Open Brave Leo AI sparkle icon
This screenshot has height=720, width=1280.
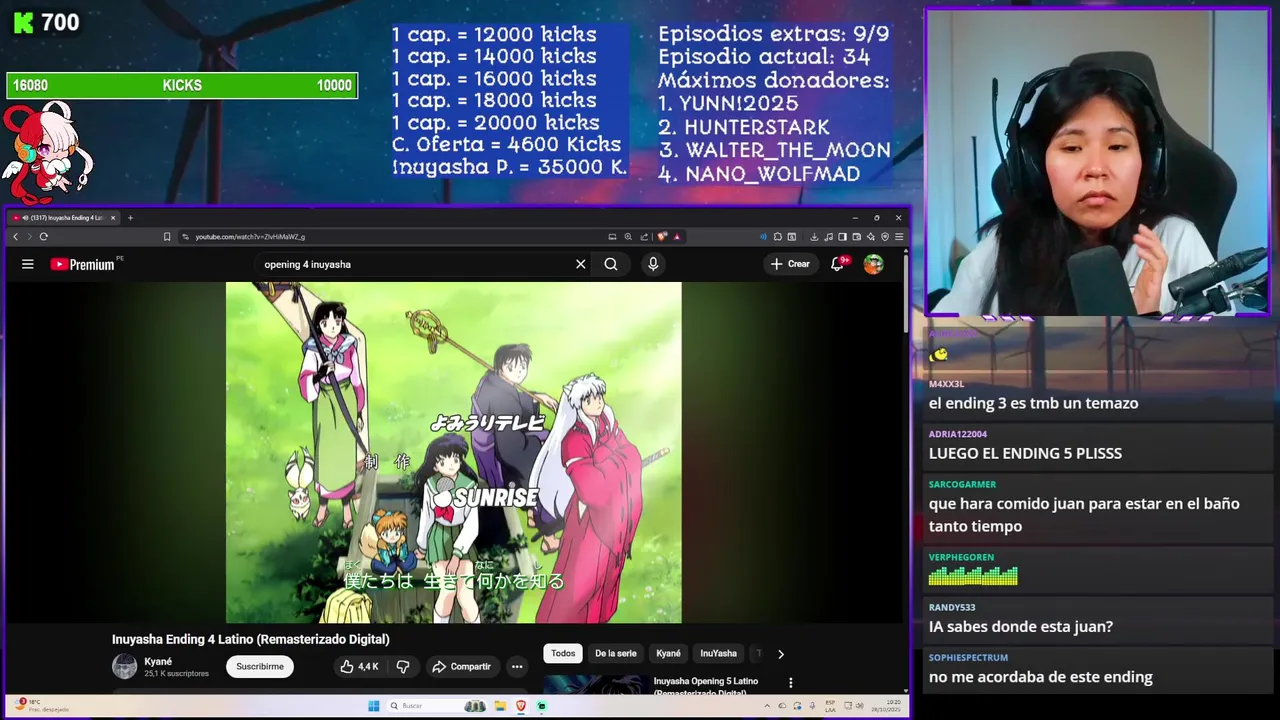[870, 237]
